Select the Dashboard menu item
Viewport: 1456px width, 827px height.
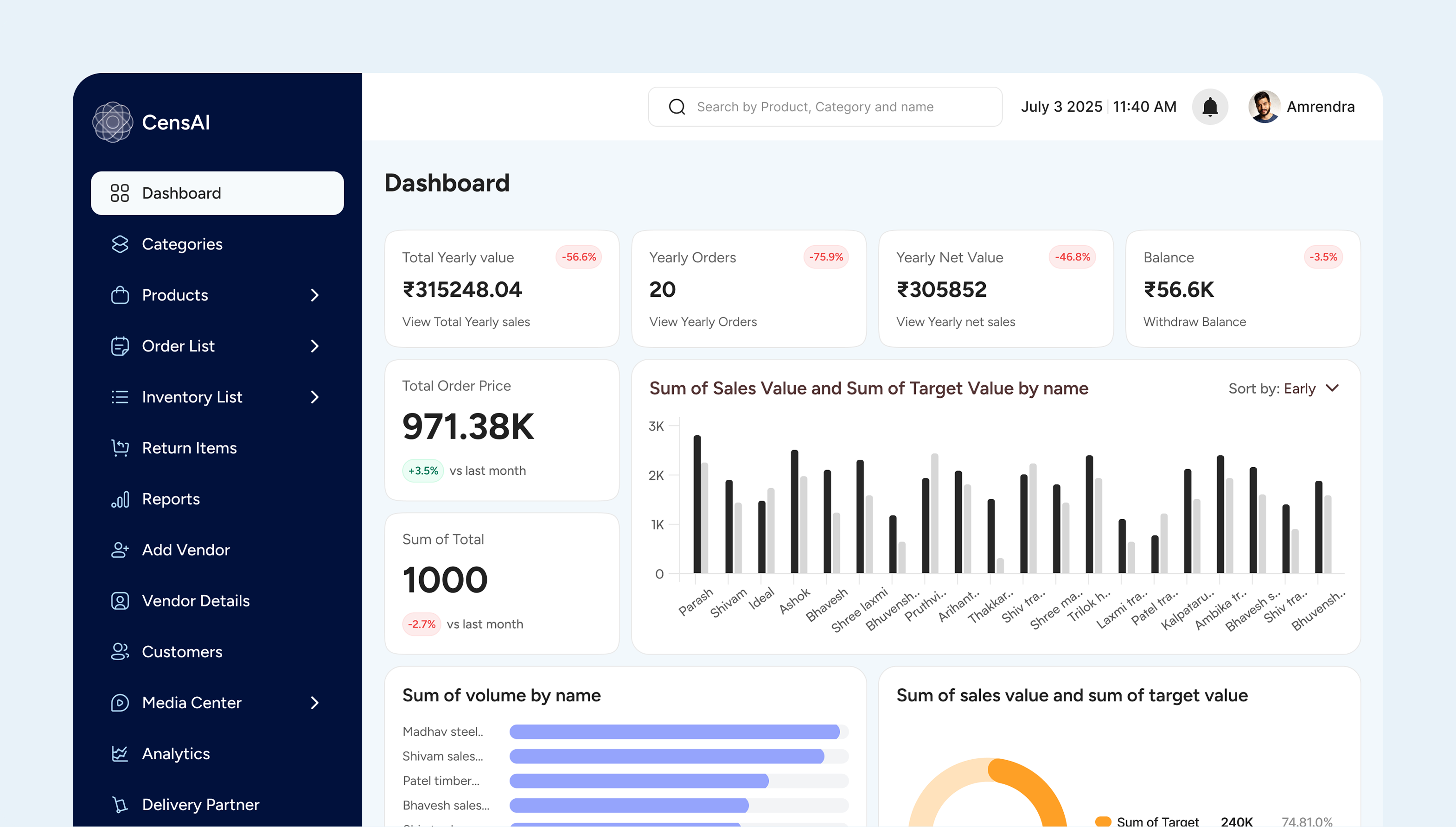pos(217,193)
